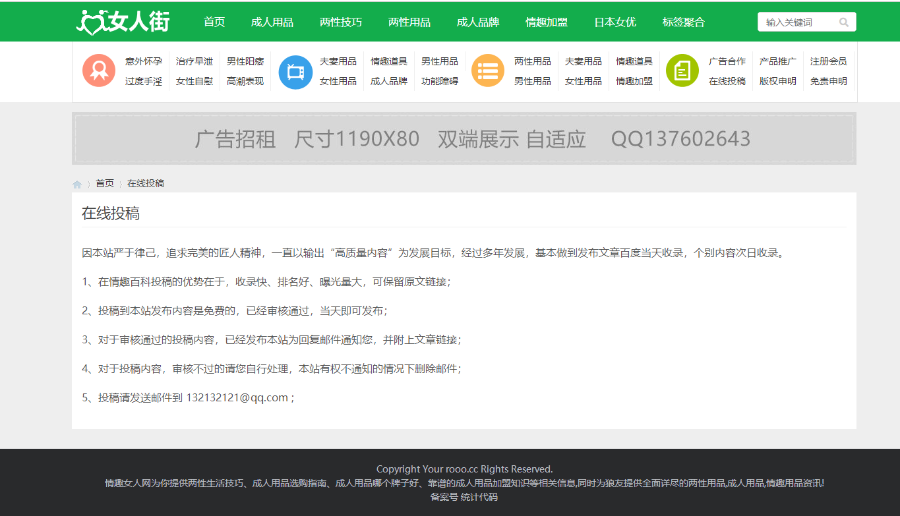
Task: Click the search magnifier icon
Action: (844, 22)
